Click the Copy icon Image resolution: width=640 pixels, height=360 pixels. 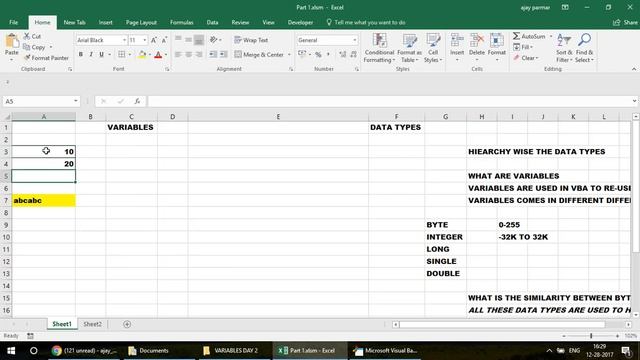27,47
